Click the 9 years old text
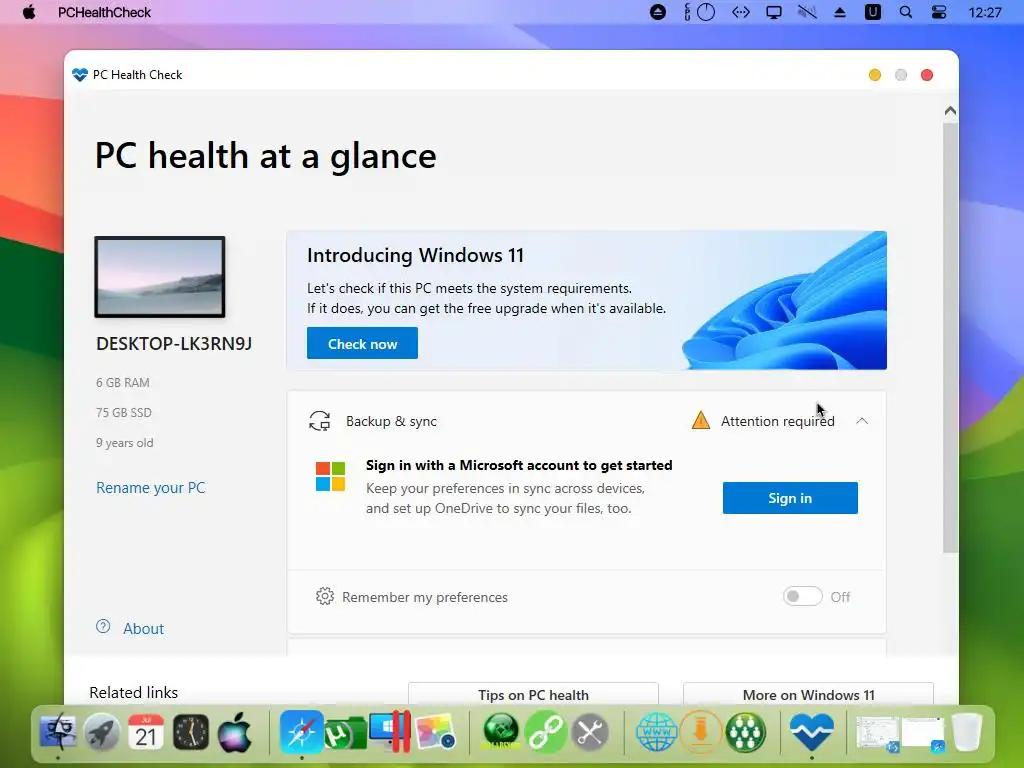The image size is (1024, 768). [x=125, y=443]
